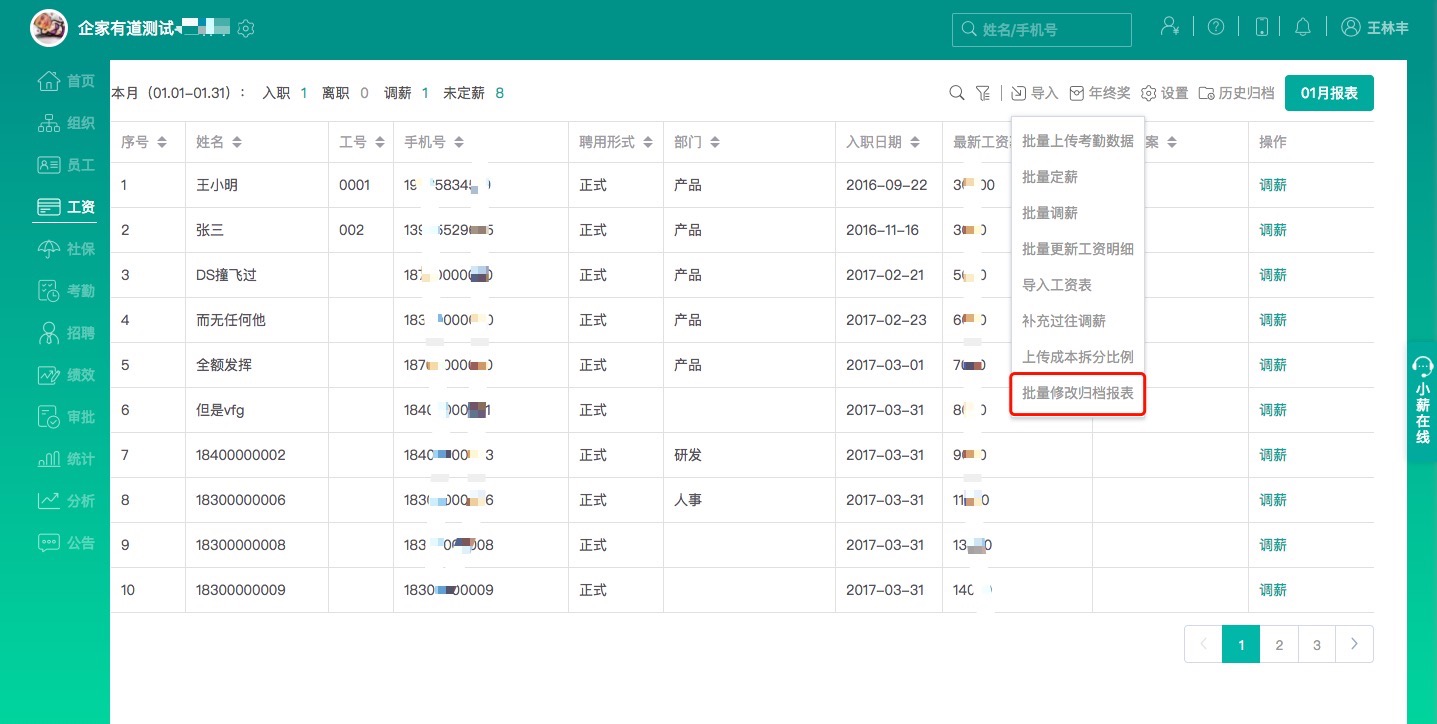Viewport: 1437px width, 724px height.
Task: Click 调薪 link for 全额发挥
Action: point(1273,365)
